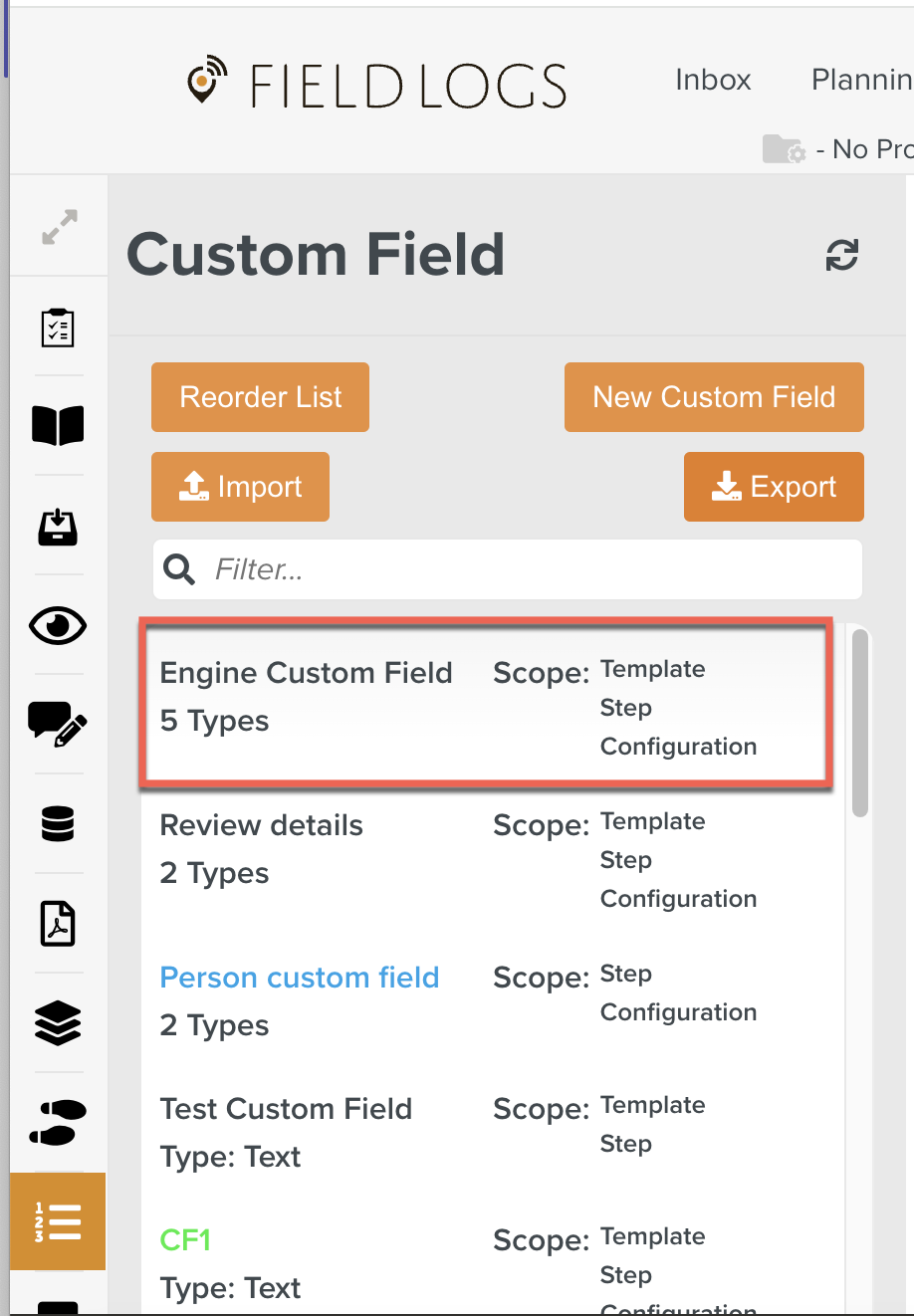
Task: Click the Export button
Action: 774,487
